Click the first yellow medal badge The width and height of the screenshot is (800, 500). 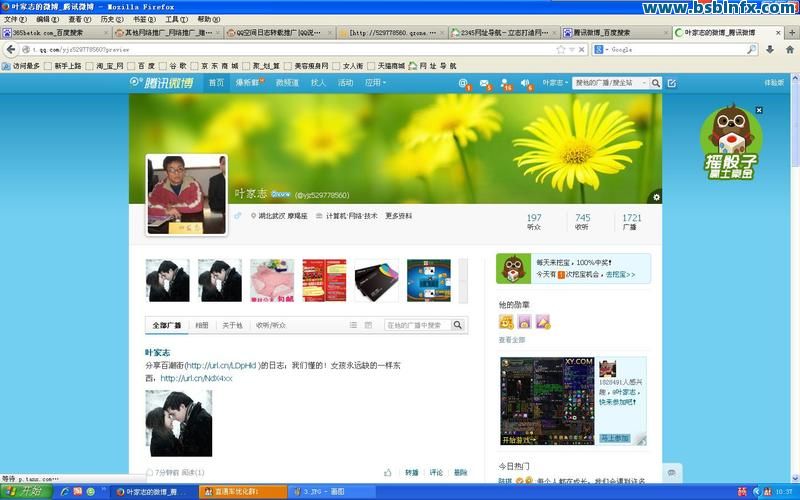pos(506,321)
